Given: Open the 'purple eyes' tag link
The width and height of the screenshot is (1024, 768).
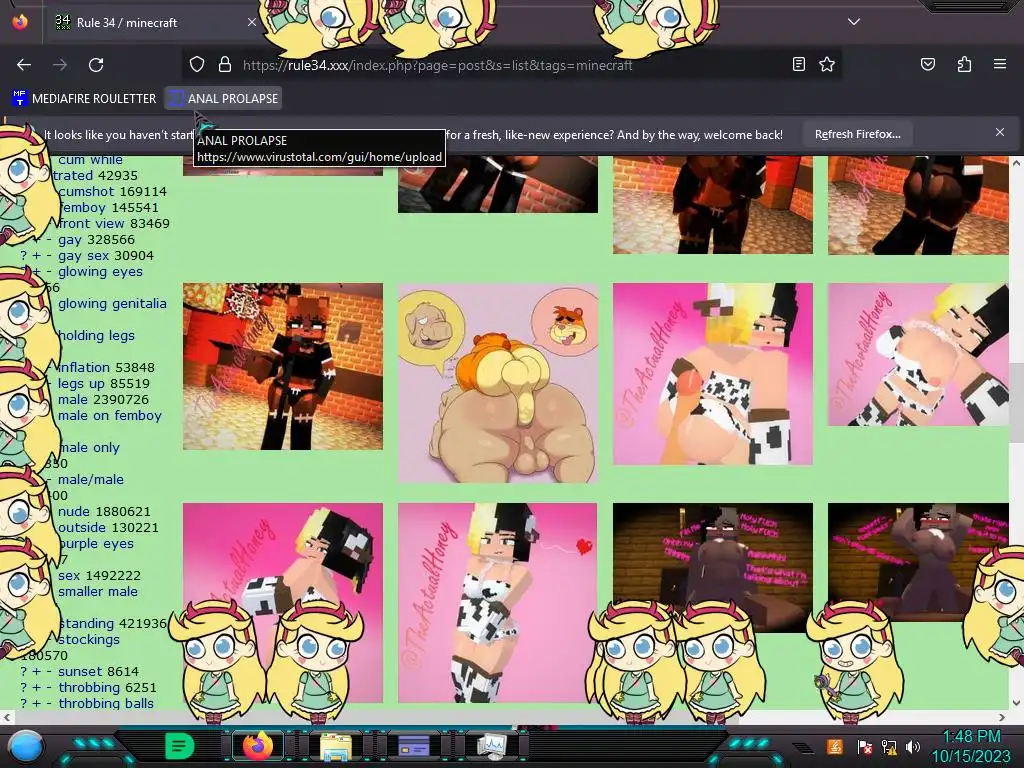Looking at the screenshot, I should pos(96,543).
